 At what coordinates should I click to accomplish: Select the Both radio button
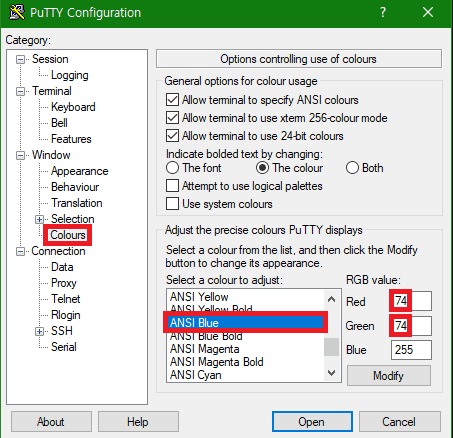352,168
